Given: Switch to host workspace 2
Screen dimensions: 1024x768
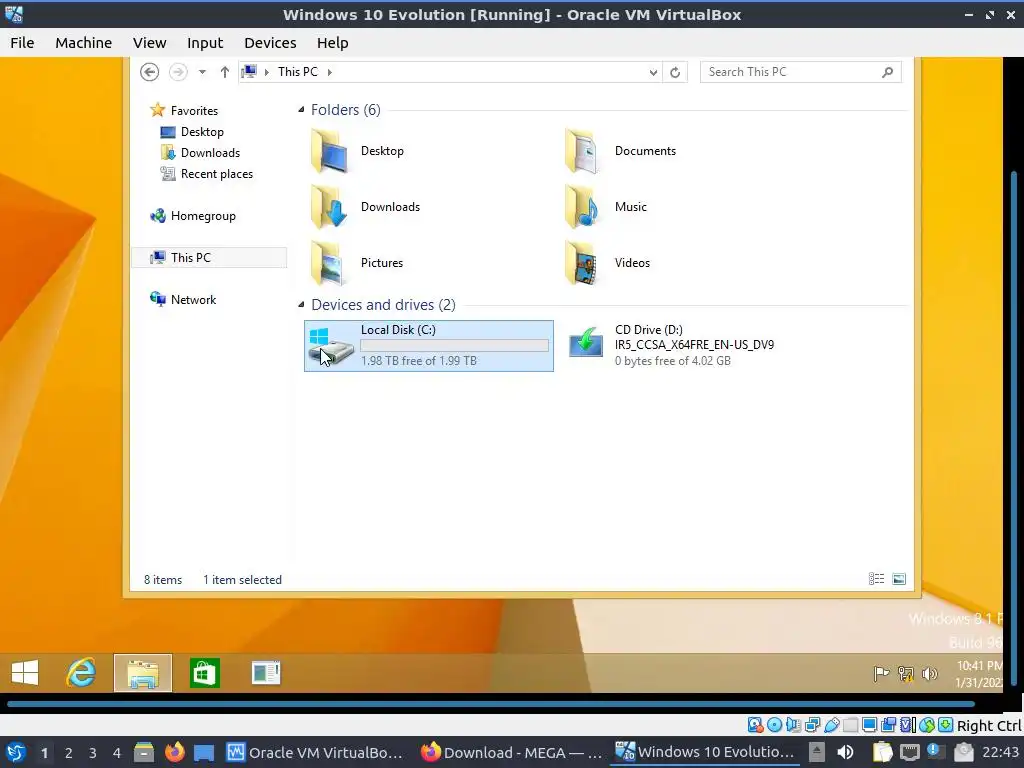Looking at the screenshot, I should pos(69,753).
